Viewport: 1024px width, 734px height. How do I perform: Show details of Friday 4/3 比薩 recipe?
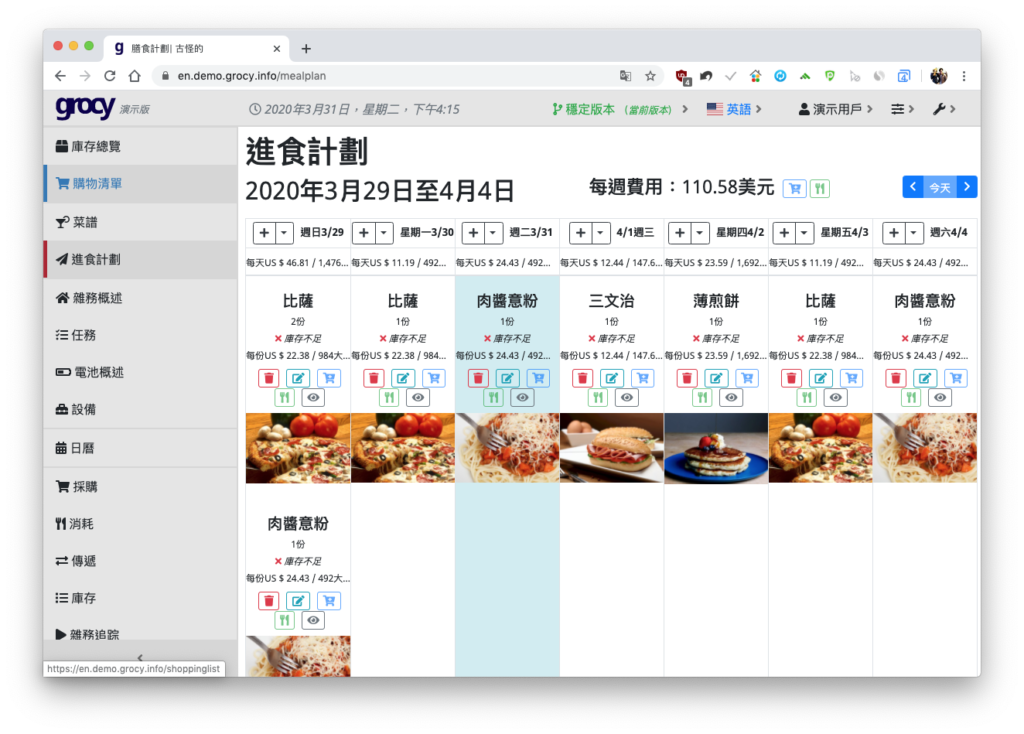[x=836, y=397]
